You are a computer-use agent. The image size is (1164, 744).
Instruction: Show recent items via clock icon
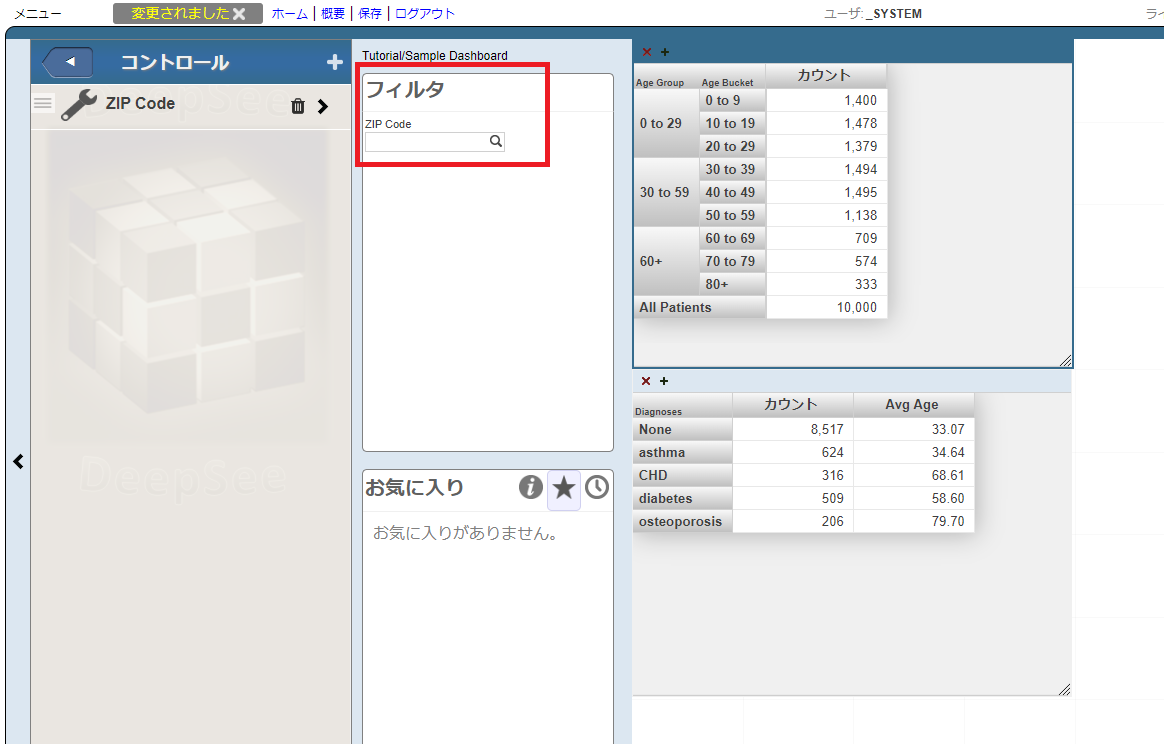point(597,487)
